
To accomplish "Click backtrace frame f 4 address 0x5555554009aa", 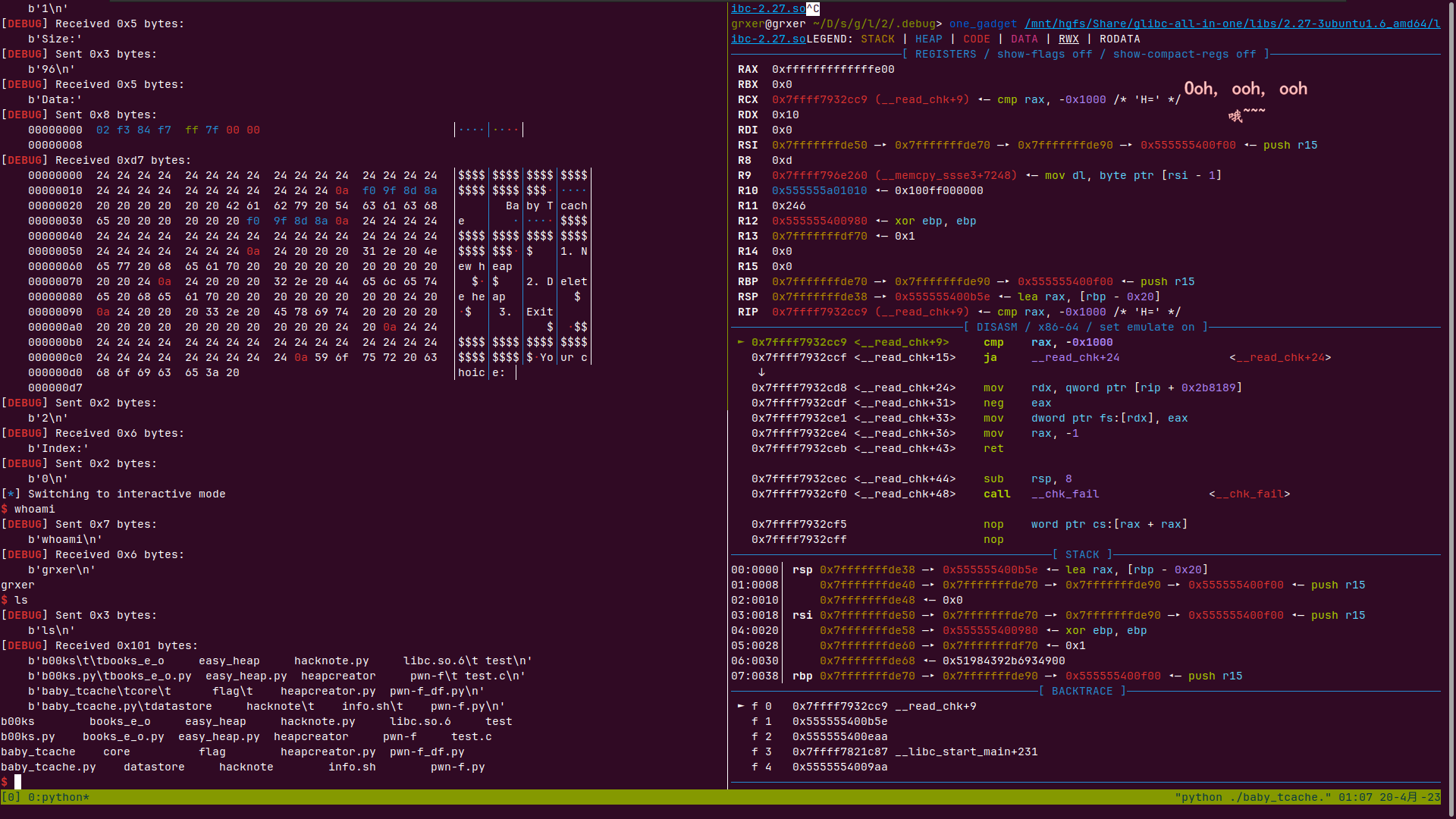I will 840,767.
